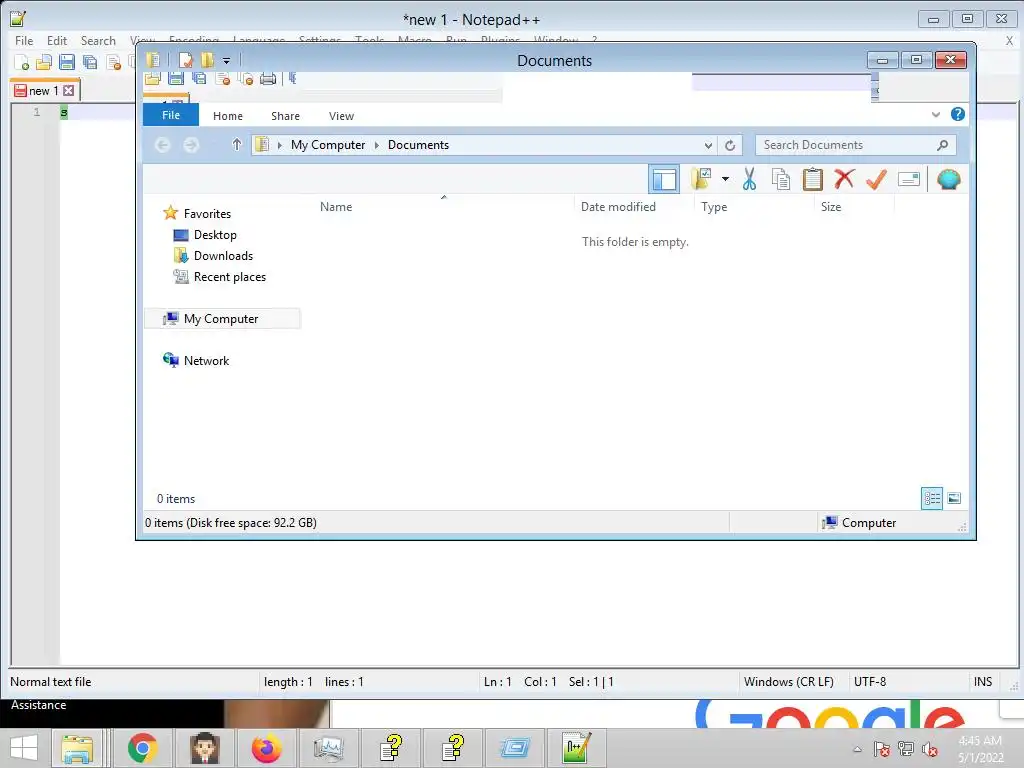Open the Quick Access Toolbar customize dropdown
This screenshot has height=768, width=1024.
227,61
